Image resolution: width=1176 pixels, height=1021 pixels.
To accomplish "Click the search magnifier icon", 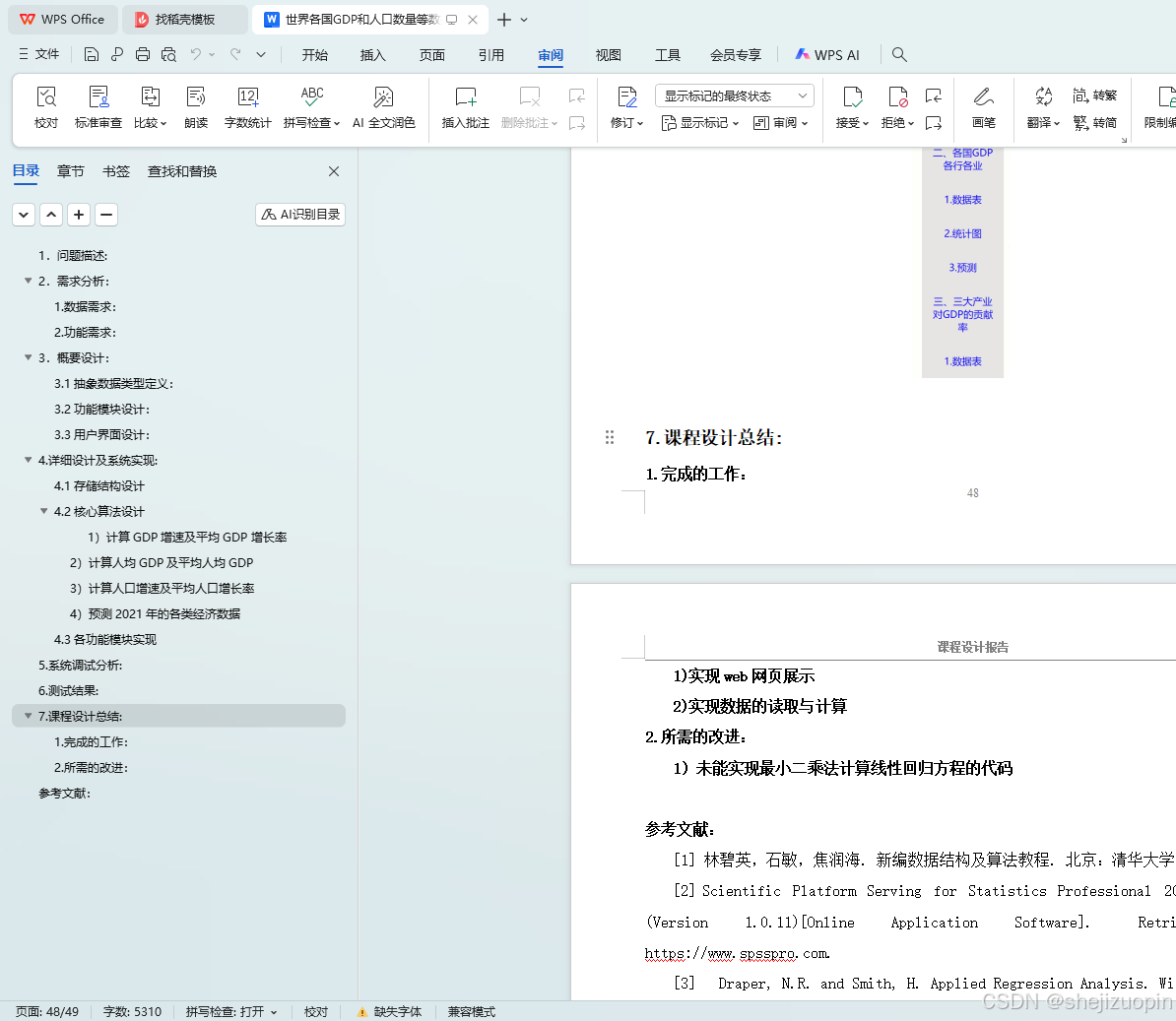I will coord(898,54).
